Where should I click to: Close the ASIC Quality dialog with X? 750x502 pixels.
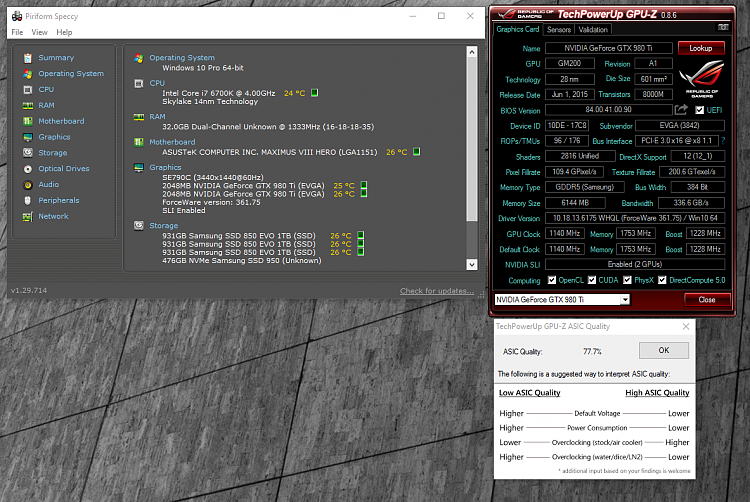click(685, 327)
